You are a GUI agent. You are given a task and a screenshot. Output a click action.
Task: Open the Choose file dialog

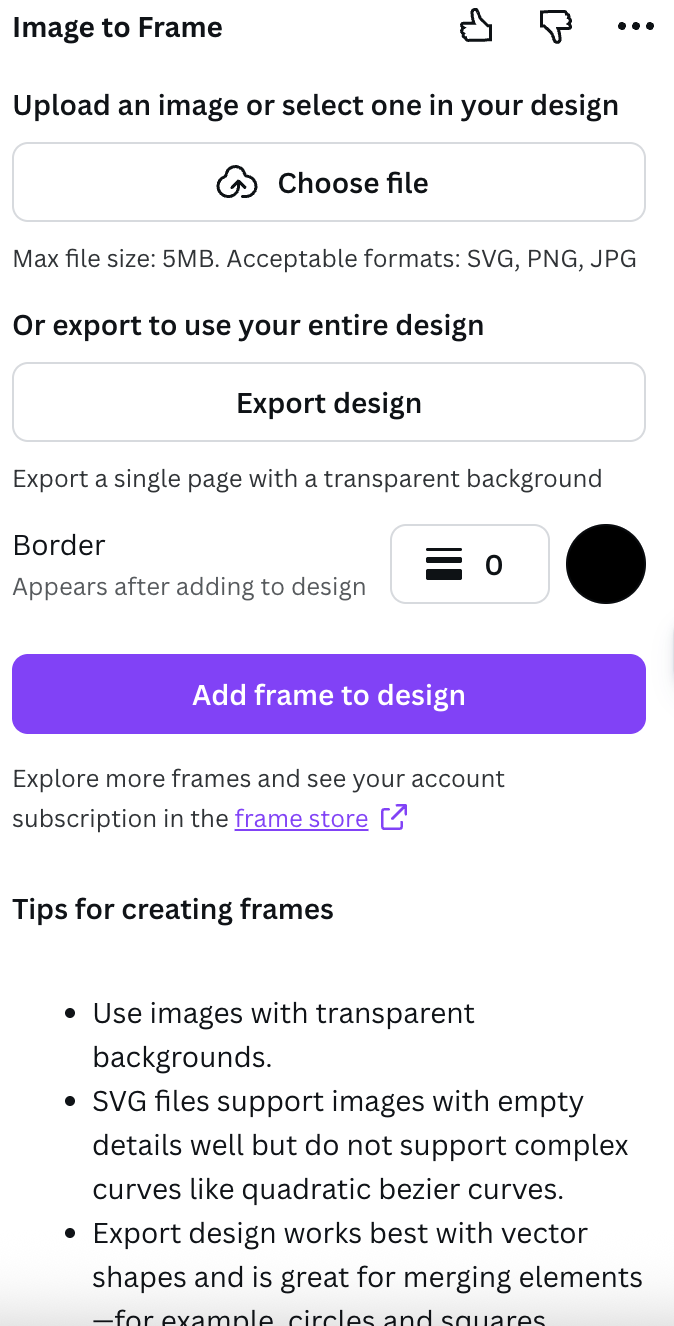[x=329, y=182]
